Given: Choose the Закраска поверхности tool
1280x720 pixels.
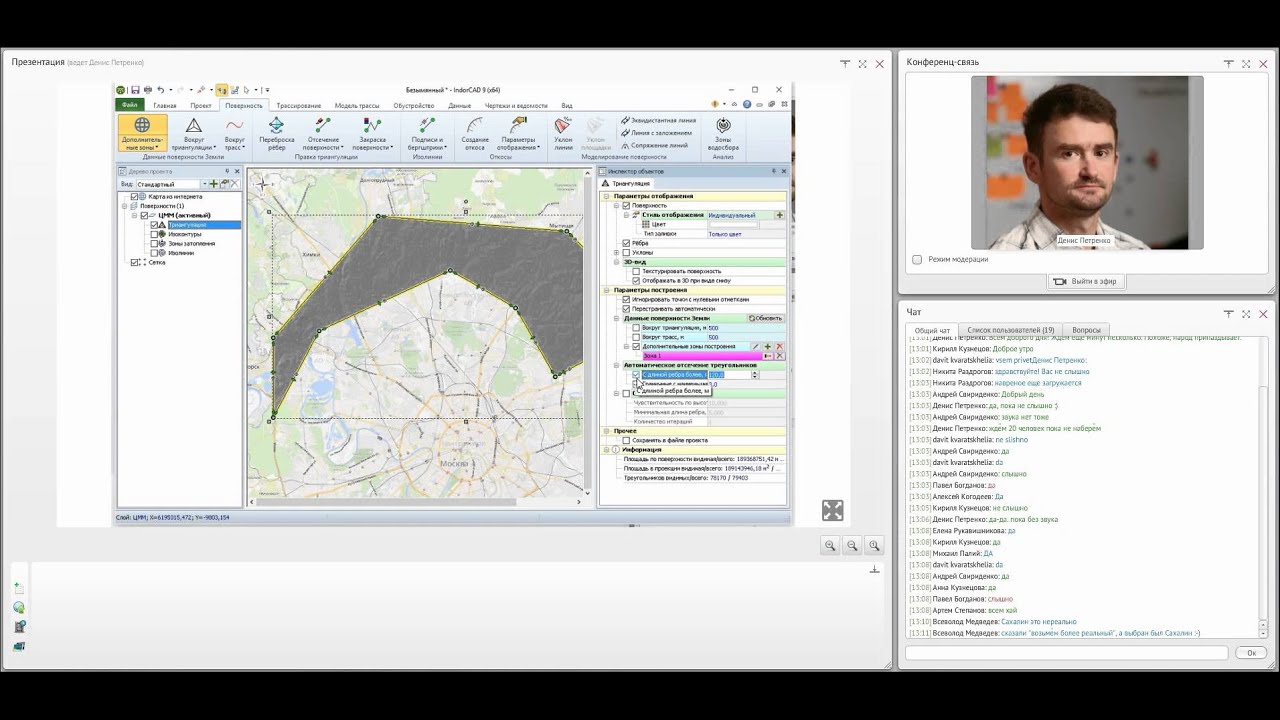Looking at the screenshot, I should 372,133.
